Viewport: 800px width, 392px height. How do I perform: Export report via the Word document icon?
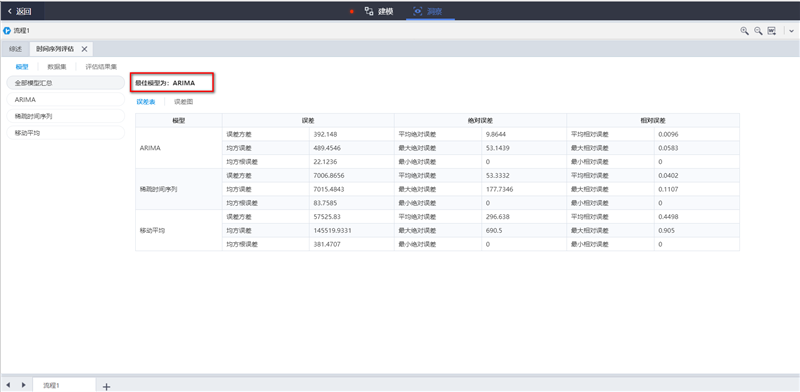[x=772, y=31]
